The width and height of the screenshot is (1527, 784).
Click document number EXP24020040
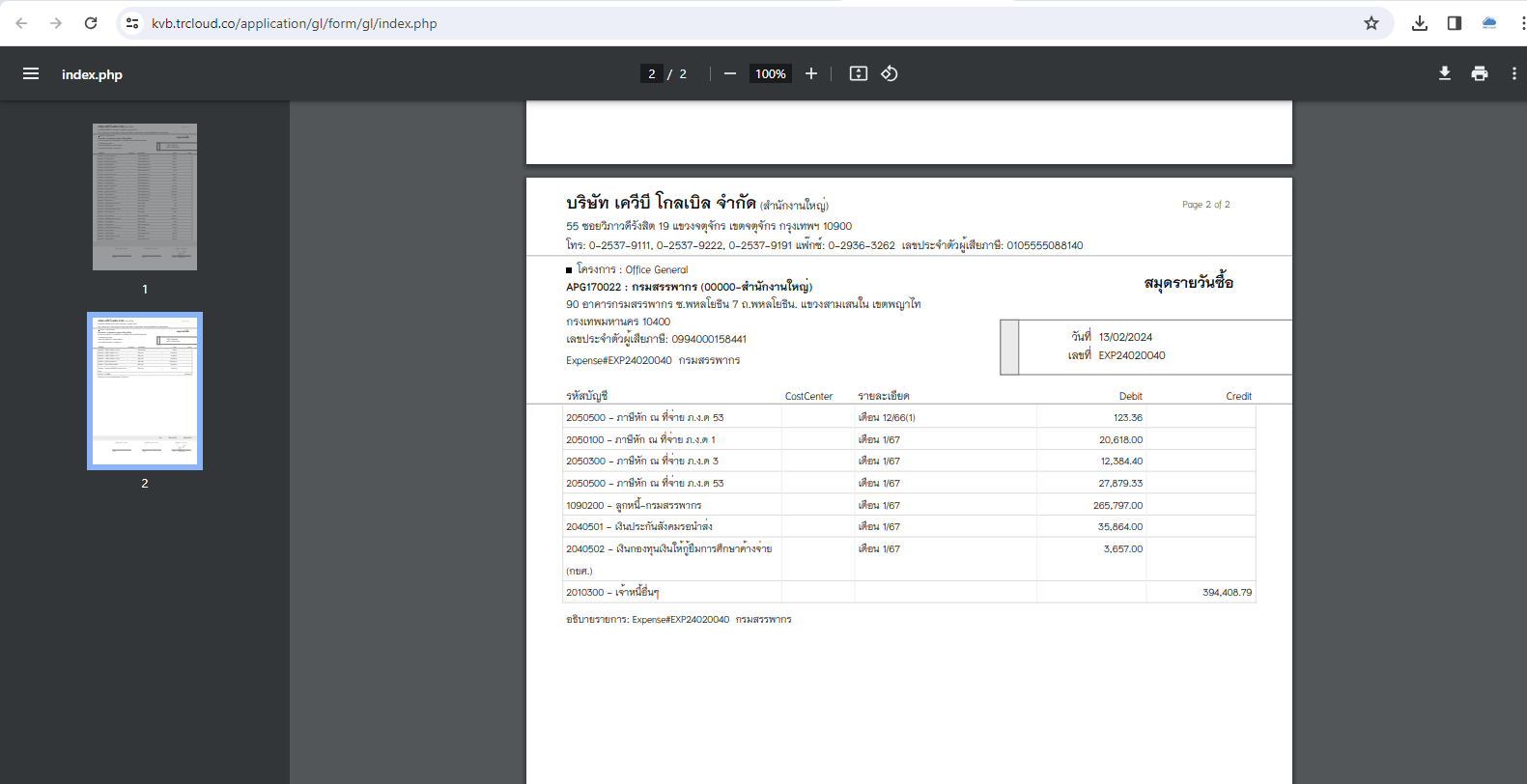1132,355
